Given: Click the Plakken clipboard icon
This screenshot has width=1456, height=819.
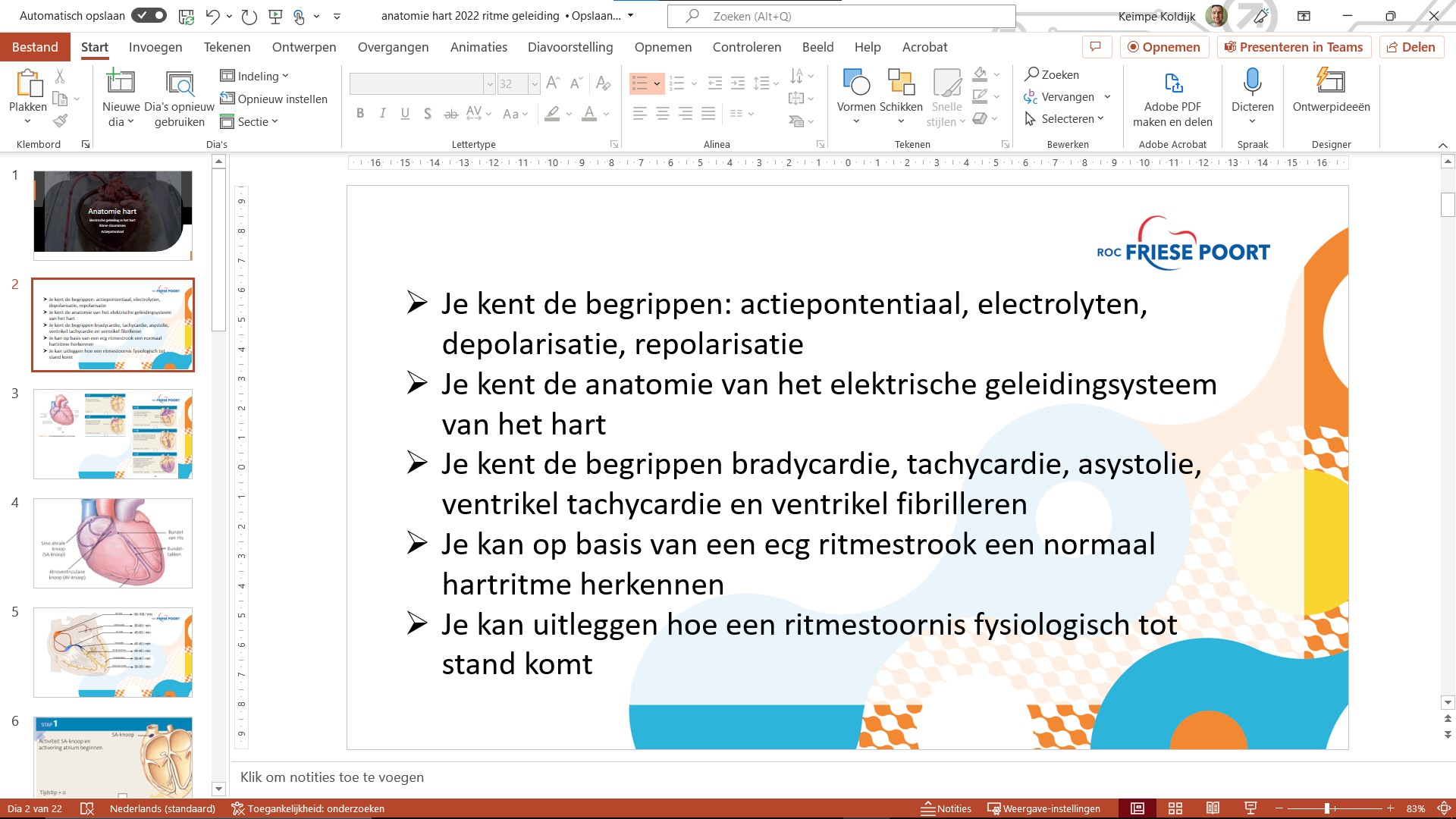Looking at the screenshot, I should coord(28,82).
